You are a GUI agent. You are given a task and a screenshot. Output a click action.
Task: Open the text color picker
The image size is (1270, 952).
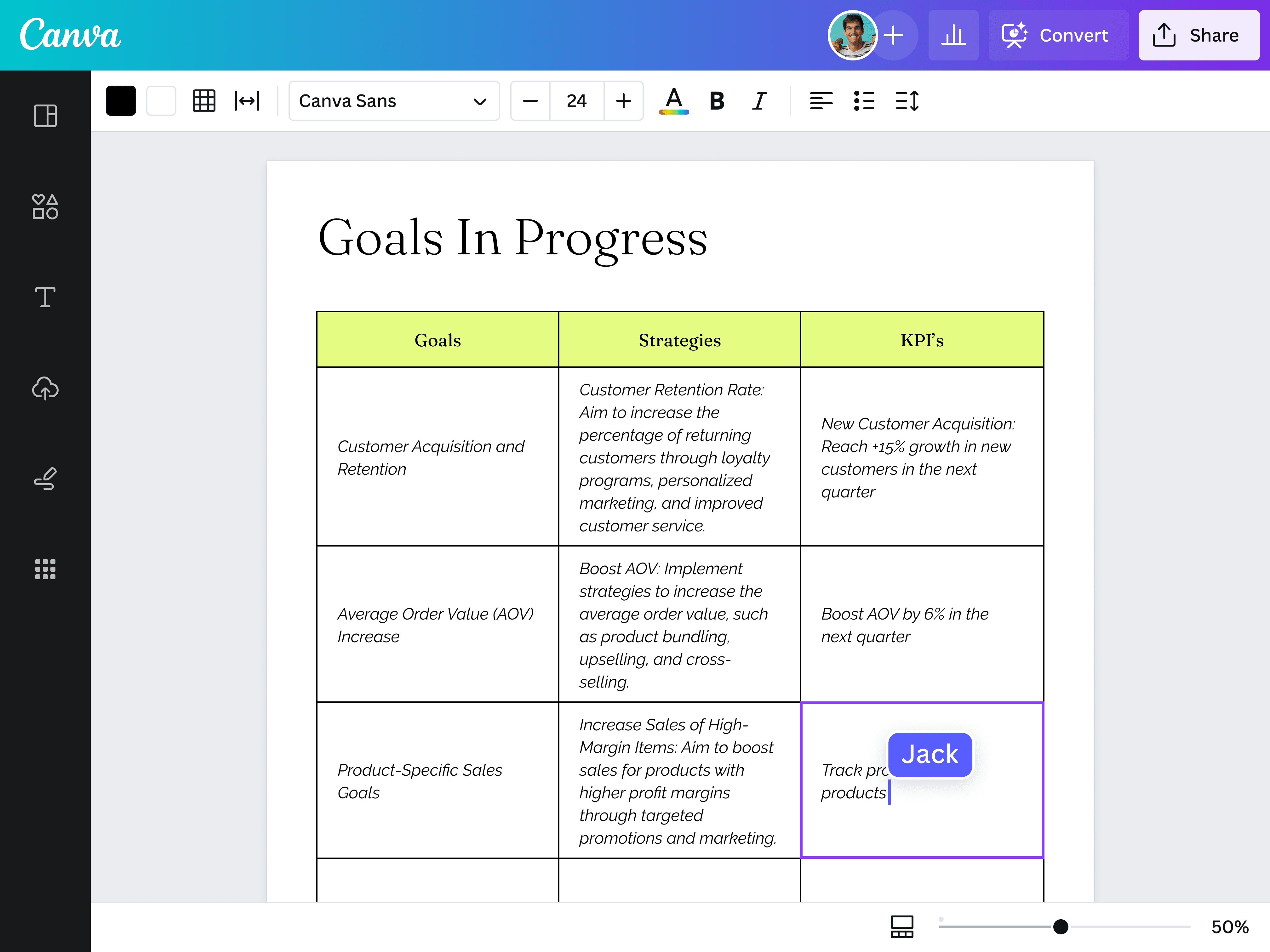673,101
